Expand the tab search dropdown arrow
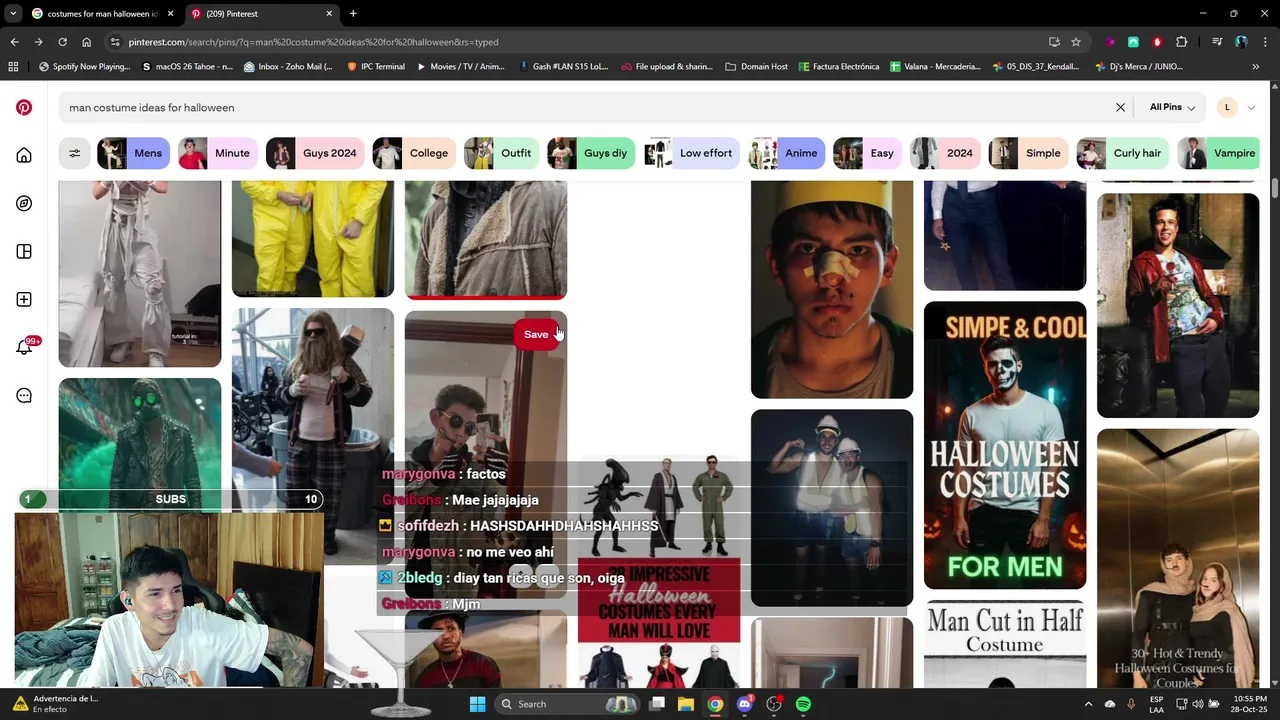 (12, 14)
